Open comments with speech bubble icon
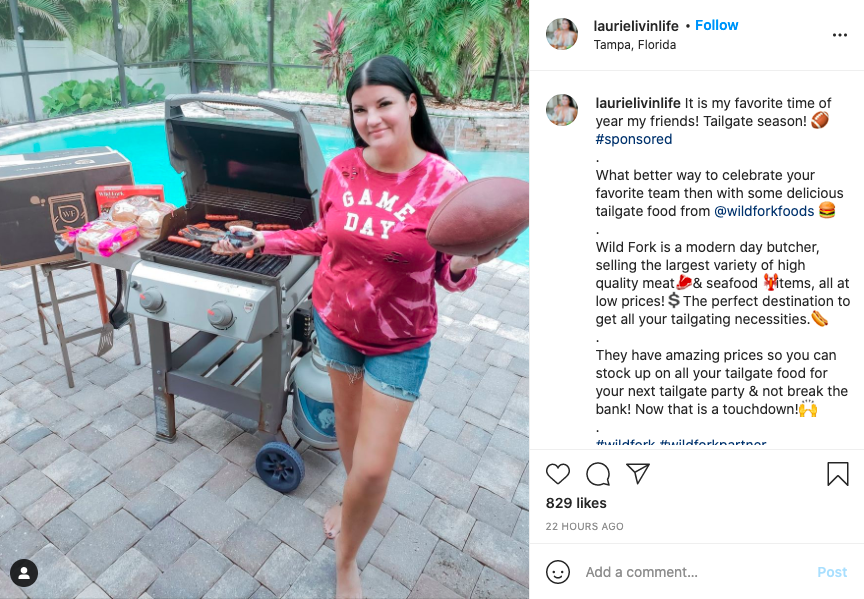The width and height of the screenshot is (864, 599). tap(598, 474)
